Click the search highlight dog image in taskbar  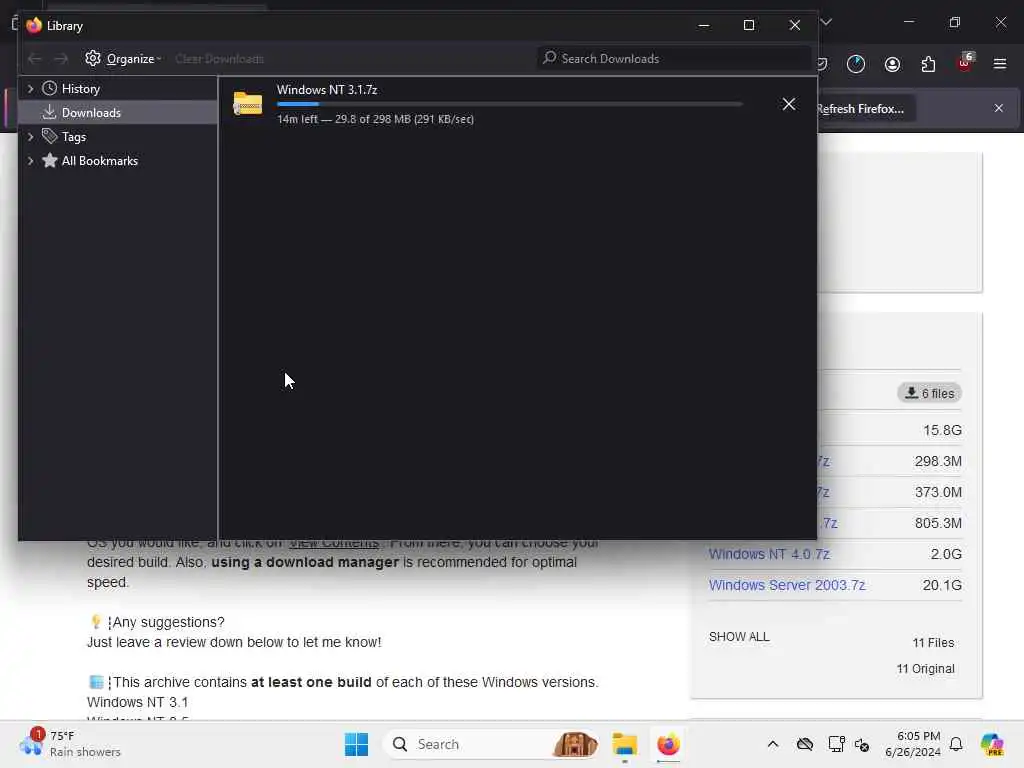575,744
